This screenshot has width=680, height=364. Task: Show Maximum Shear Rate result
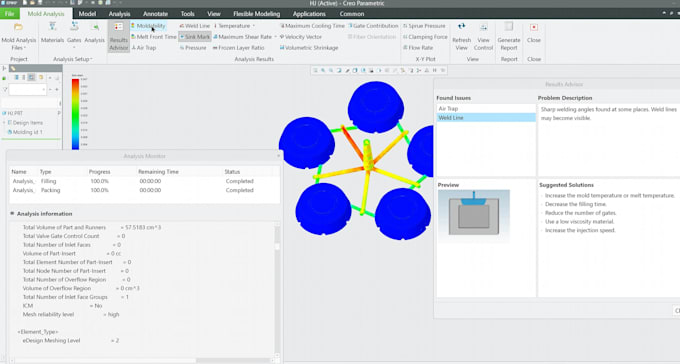242,37
